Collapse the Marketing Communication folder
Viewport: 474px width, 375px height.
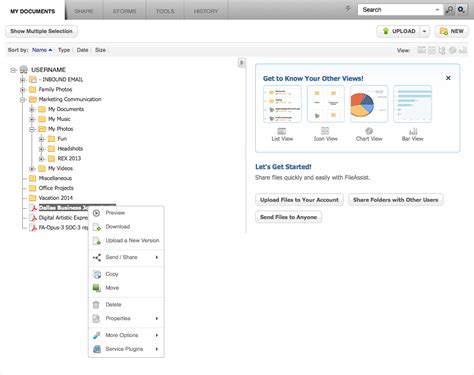23,100
